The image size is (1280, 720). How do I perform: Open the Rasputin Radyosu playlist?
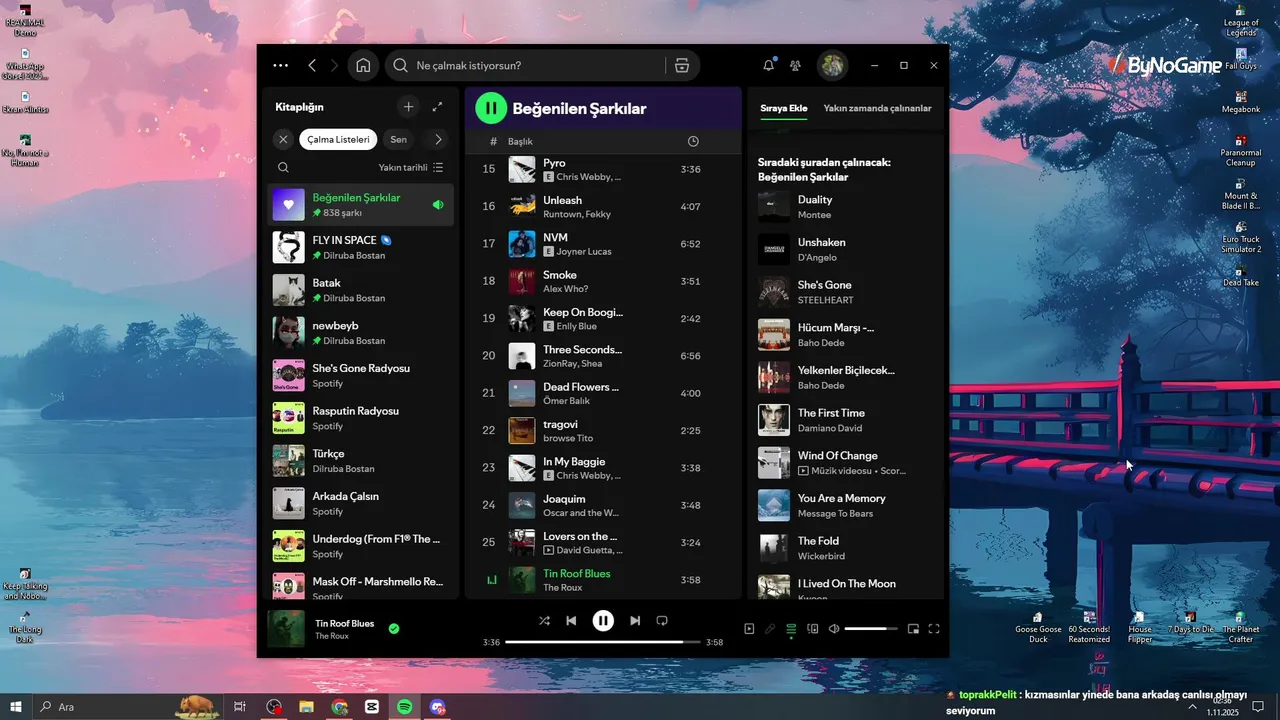(x=360, y=418)
